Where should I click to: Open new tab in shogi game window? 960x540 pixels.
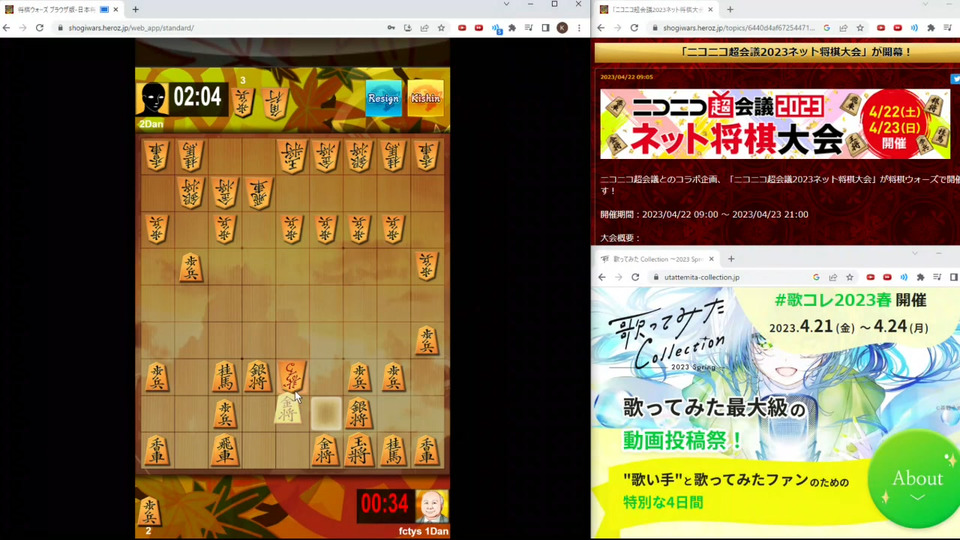coord(135,9)
